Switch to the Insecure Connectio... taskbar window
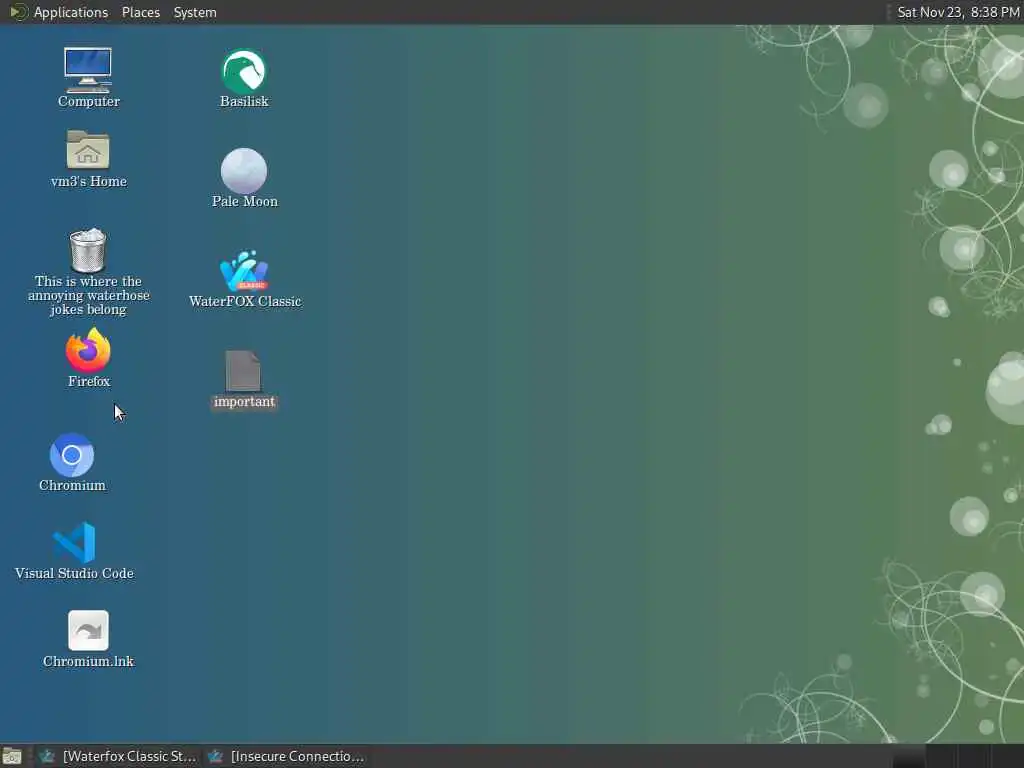The width and height of the screenshot is (1024, 768). 287,756
